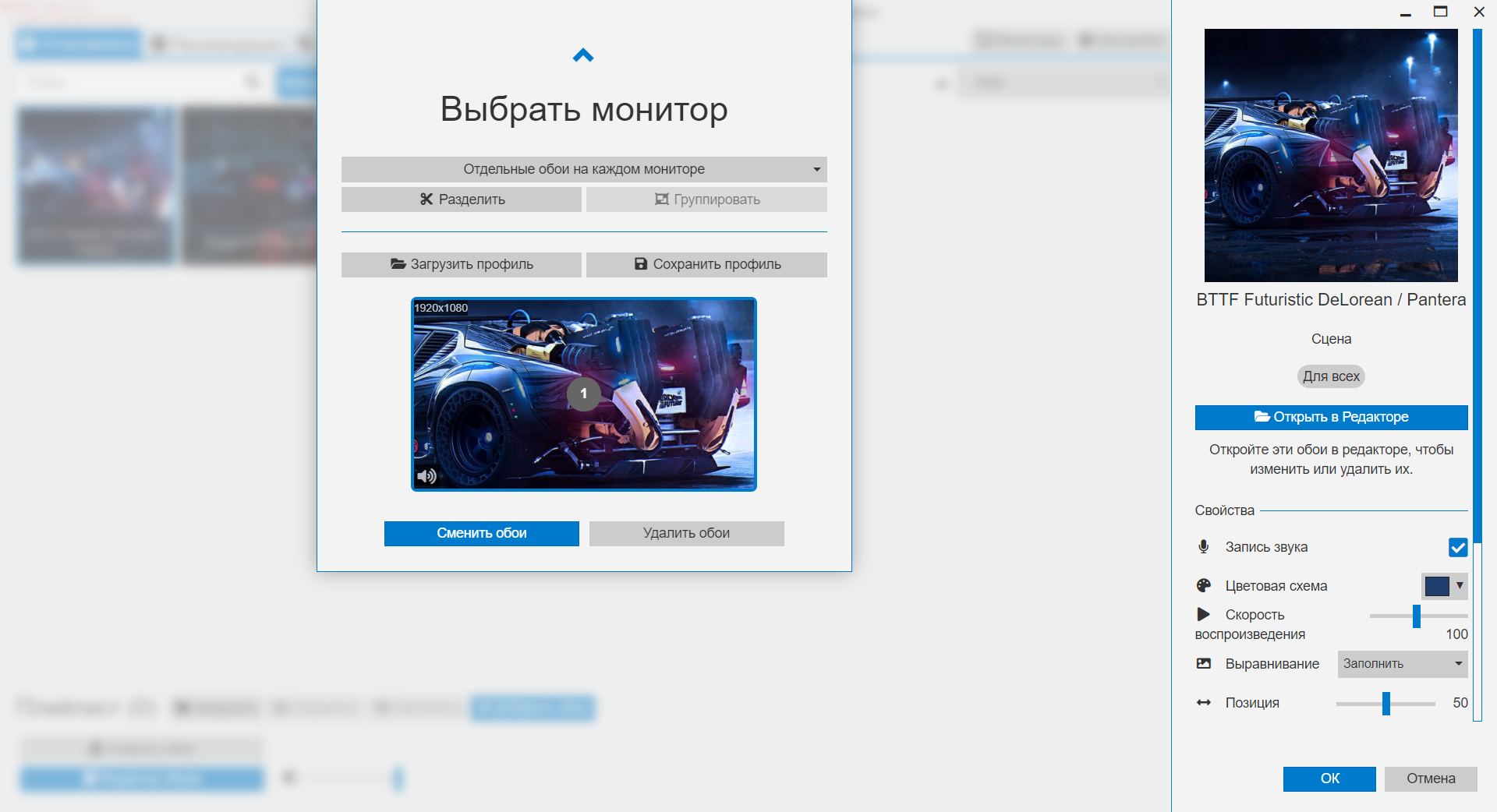
Task: Click the speaker icon on monitor preview
Action: click(x=426, y=476)
